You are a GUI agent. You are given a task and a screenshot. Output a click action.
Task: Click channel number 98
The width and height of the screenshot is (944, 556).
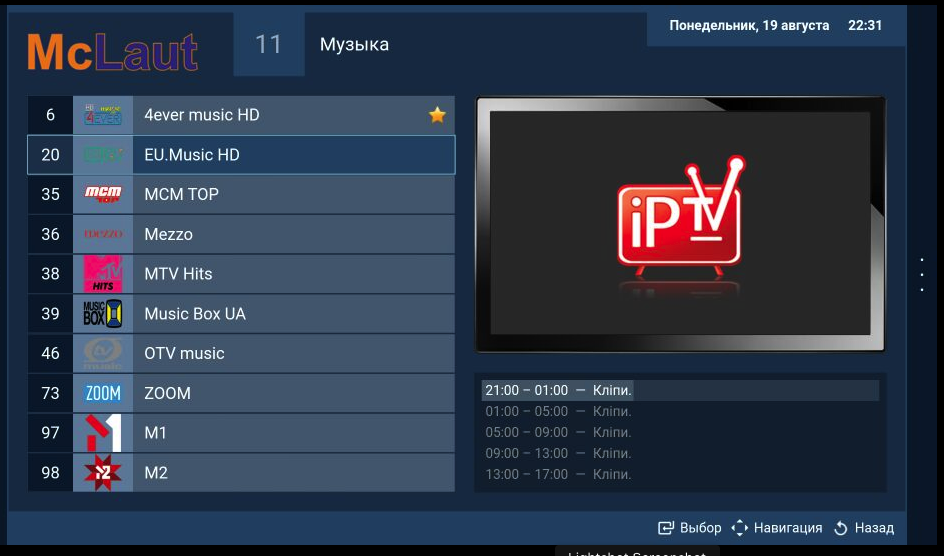tap(51, 472)
